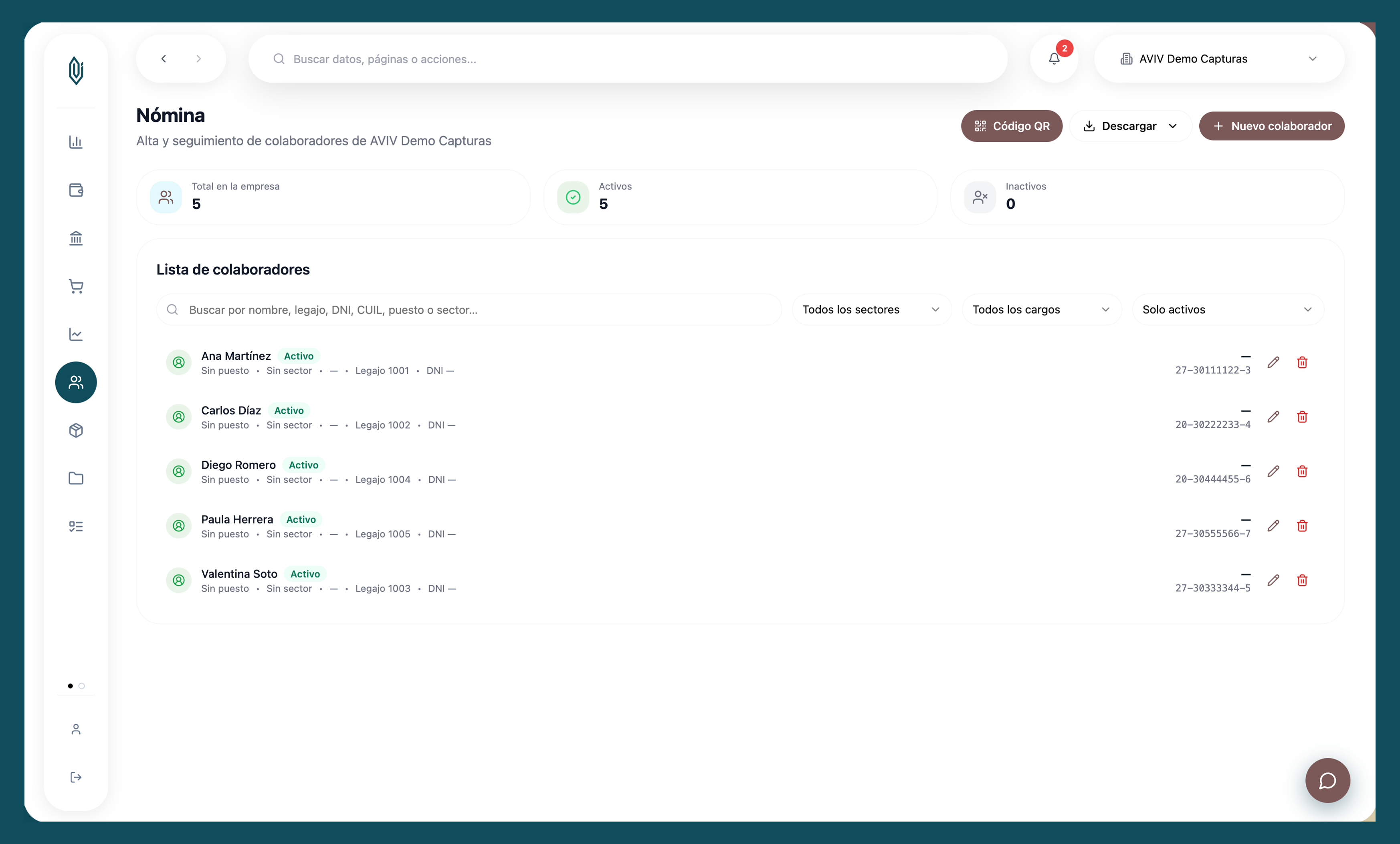Screen dimensions: 1400x844
Task: Open the Todos los sectores dropdown
Action: coord(872,310)
